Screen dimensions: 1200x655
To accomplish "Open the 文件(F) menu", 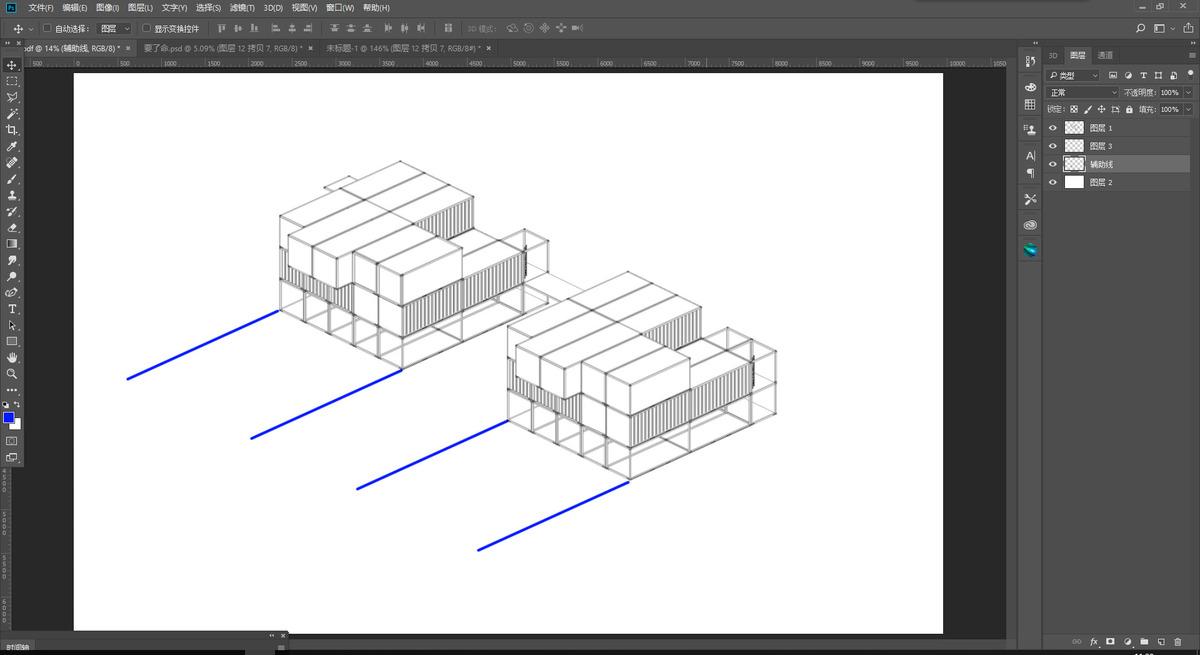I will tap(41, 7).
